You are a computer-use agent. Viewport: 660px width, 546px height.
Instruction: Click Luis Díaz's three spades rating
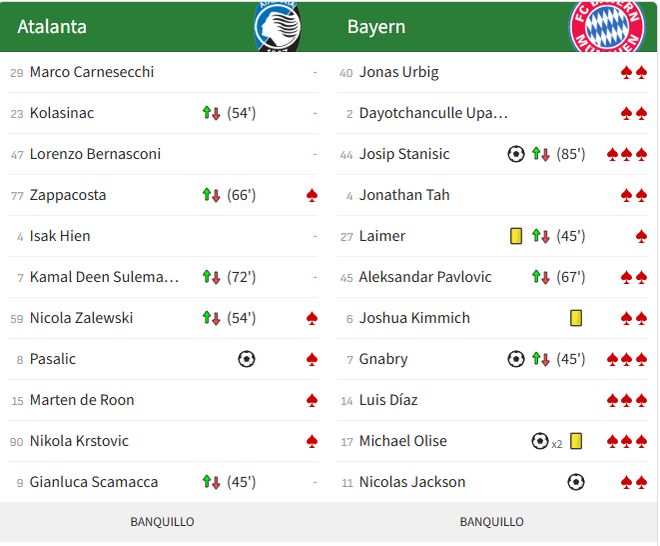[627, 400]
